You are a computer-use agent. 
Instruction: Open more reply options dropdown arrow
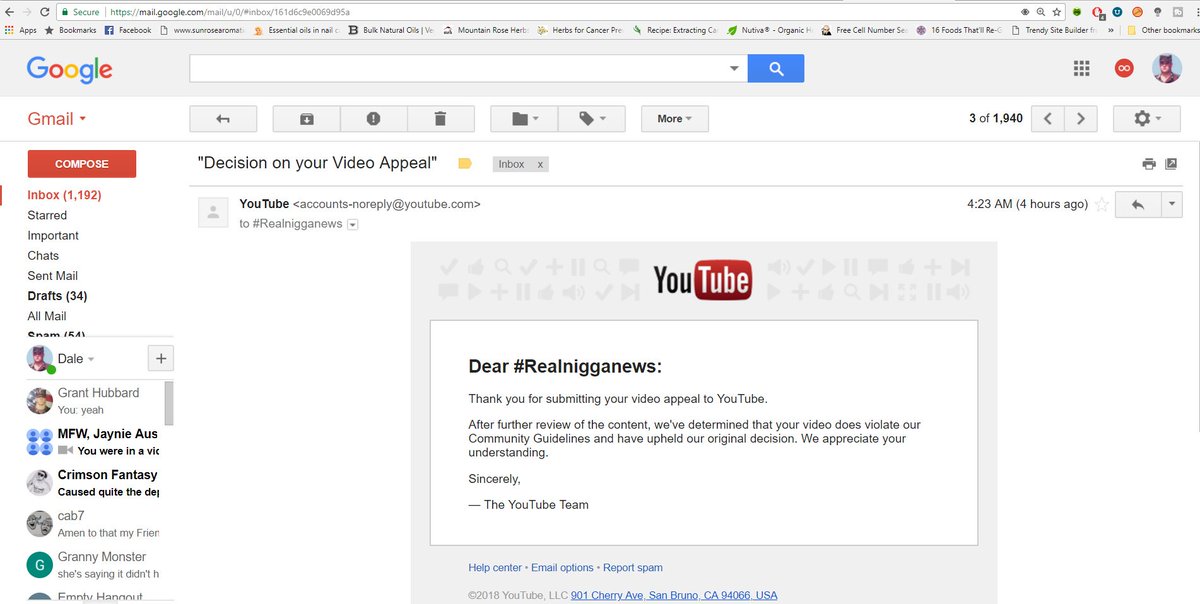(1171, 204)
